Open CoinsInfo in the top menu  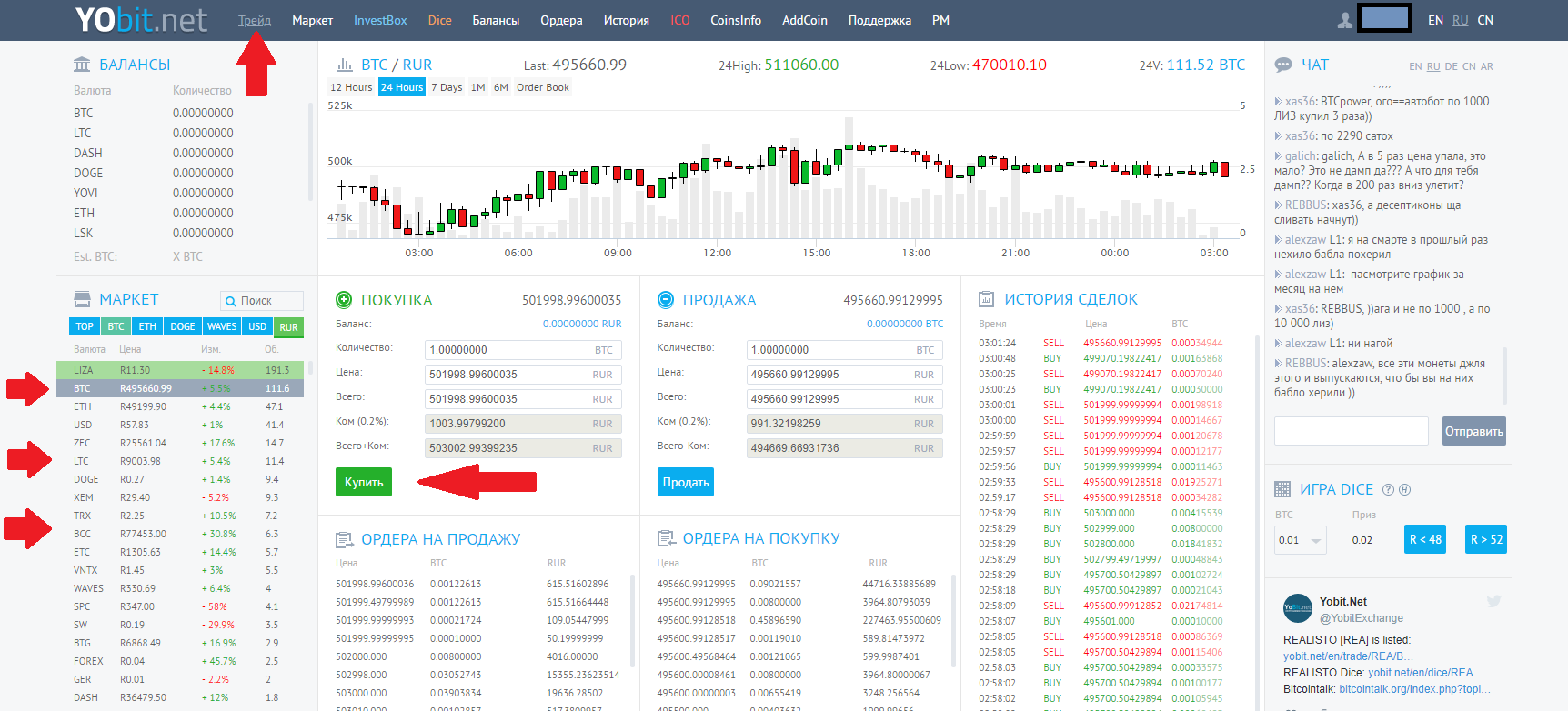(x=736, y=20)
